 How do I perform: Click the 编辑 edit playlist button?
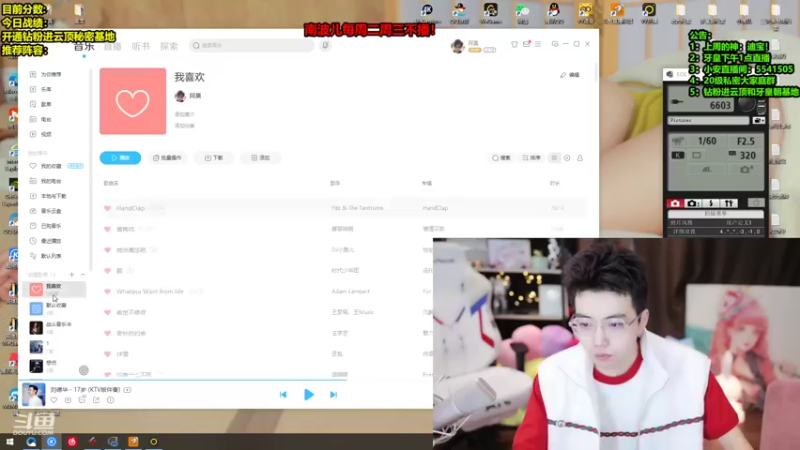tap(570, 75)
